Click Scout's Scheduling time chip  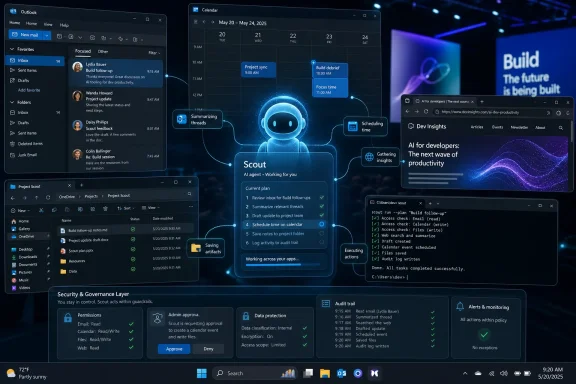[365, 126]
